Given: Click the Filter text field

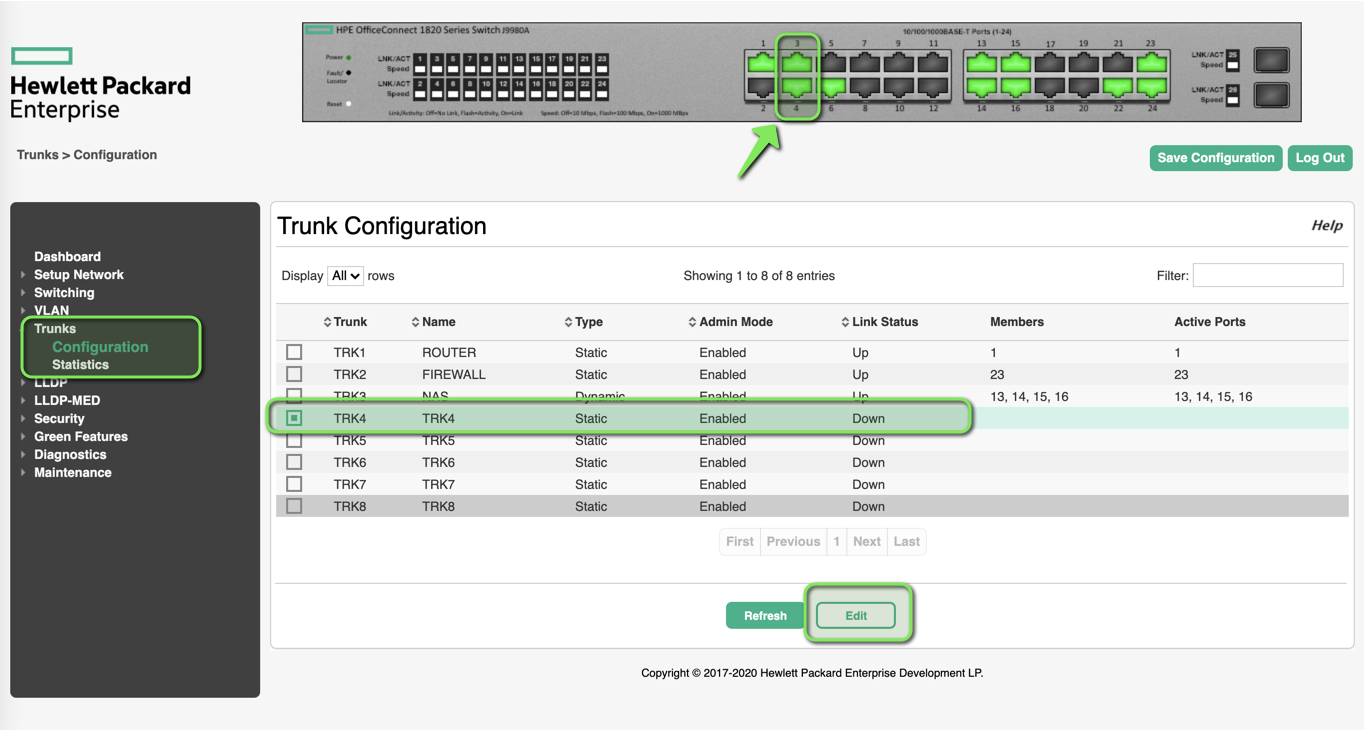Looking at the screenshot, I should tap(1267, 275).
